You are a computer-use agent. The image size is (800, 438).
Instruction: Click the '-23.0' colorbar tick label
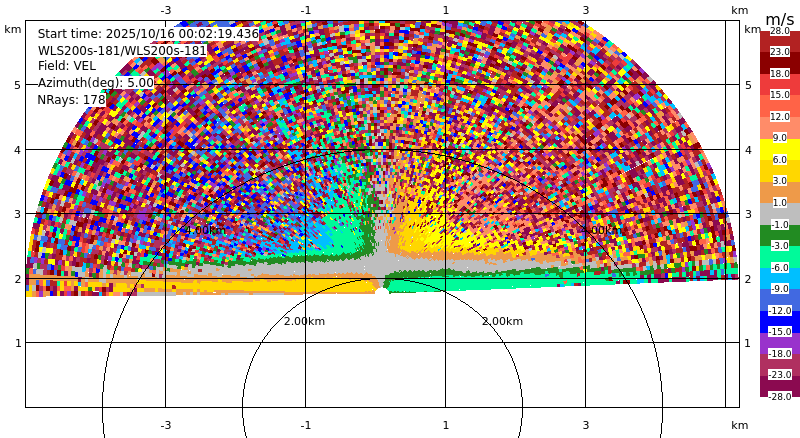tap(779, 375)
